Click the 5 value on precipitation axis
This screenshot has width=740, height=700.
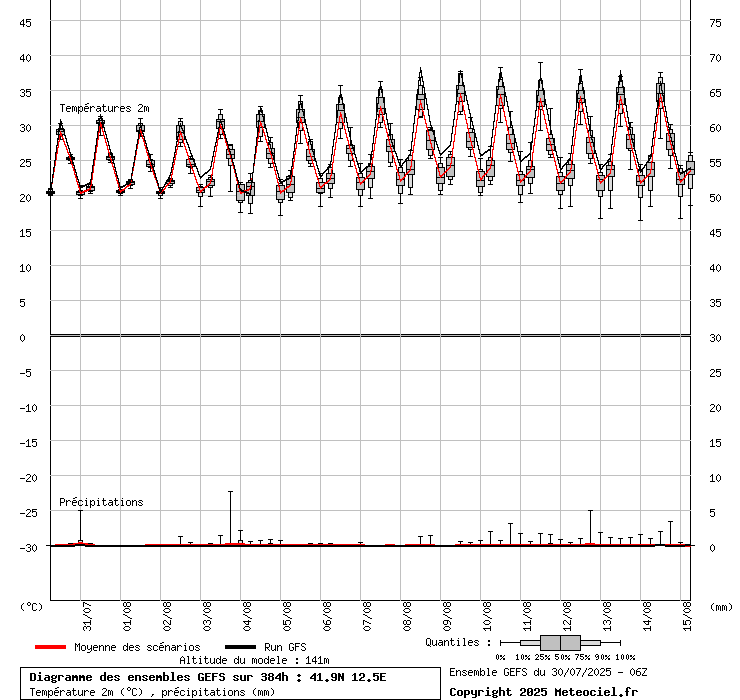(x=713, y=513)
